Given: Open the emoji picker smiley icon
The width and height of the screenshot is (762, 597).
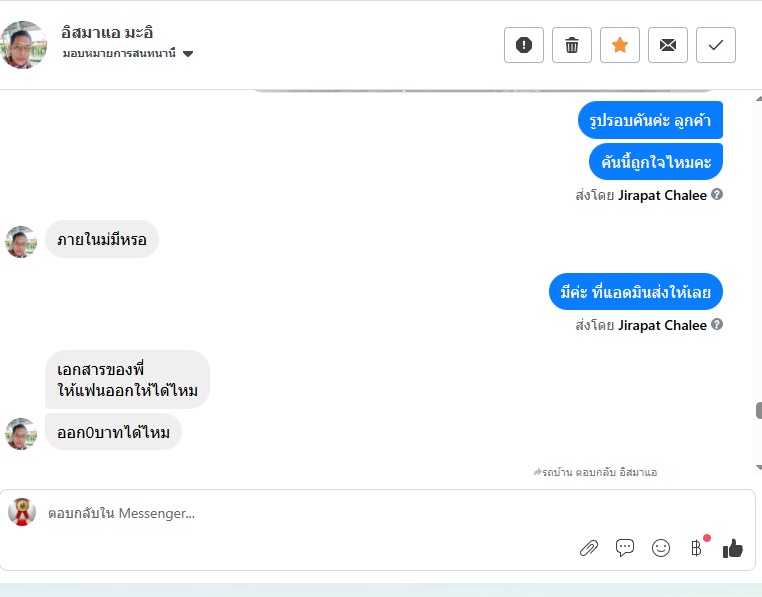Looking at the screenshot, I should tap(660, 548).
